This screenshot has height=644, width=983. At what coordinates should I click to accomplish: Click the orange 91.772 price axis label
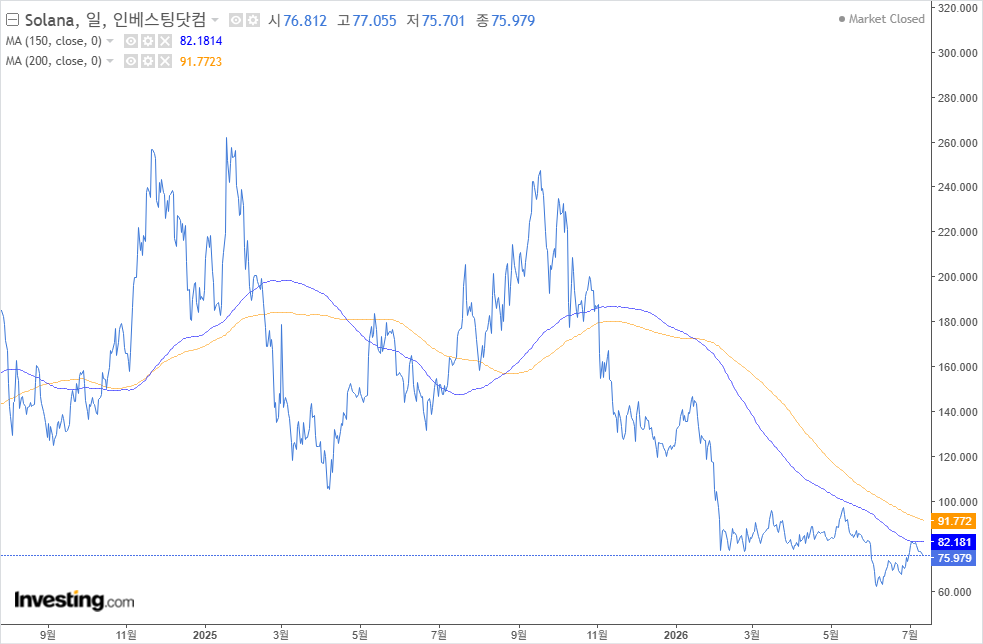[x=954, y=521]
